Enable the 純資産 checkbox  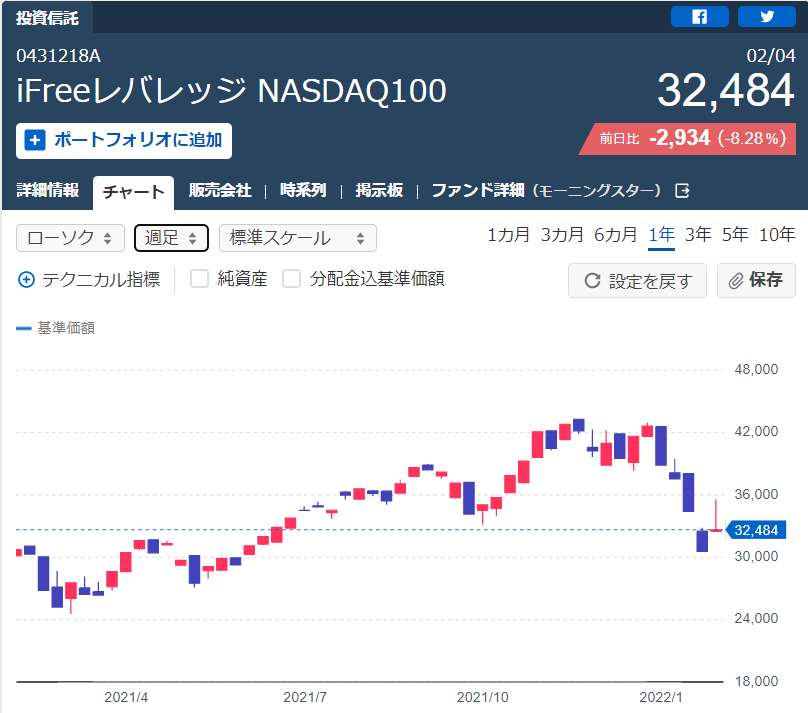199,279
